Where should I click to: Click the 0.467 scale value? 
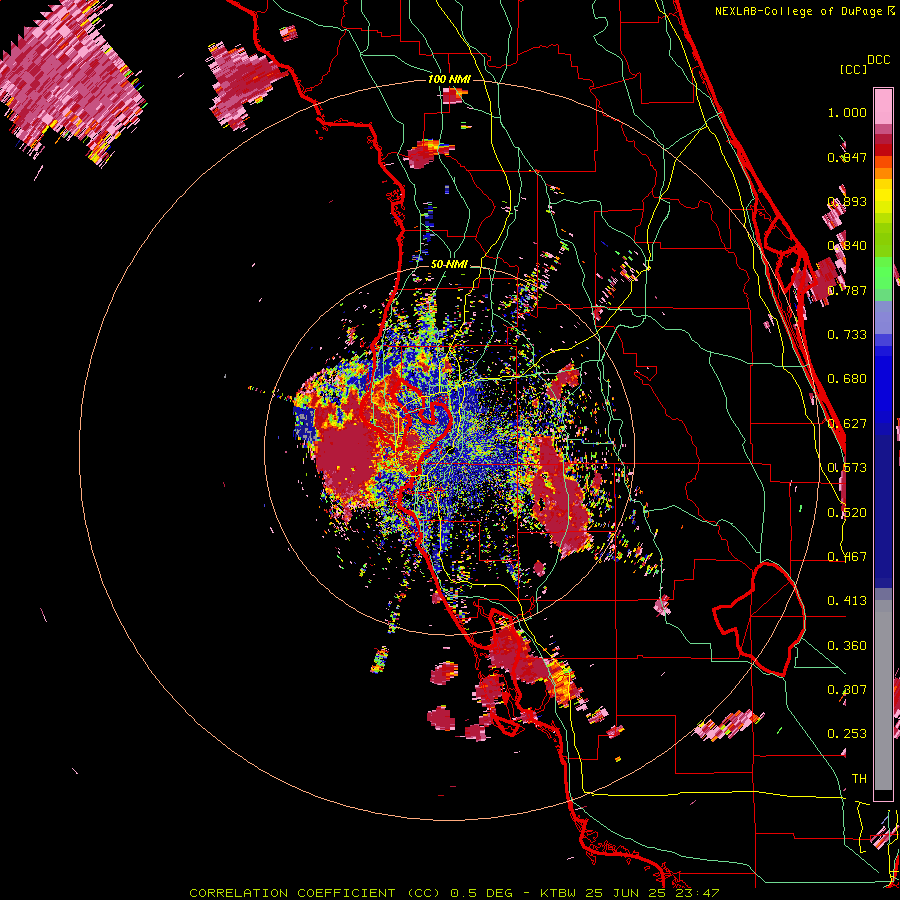pyautogui.click(x=847, y=557)
